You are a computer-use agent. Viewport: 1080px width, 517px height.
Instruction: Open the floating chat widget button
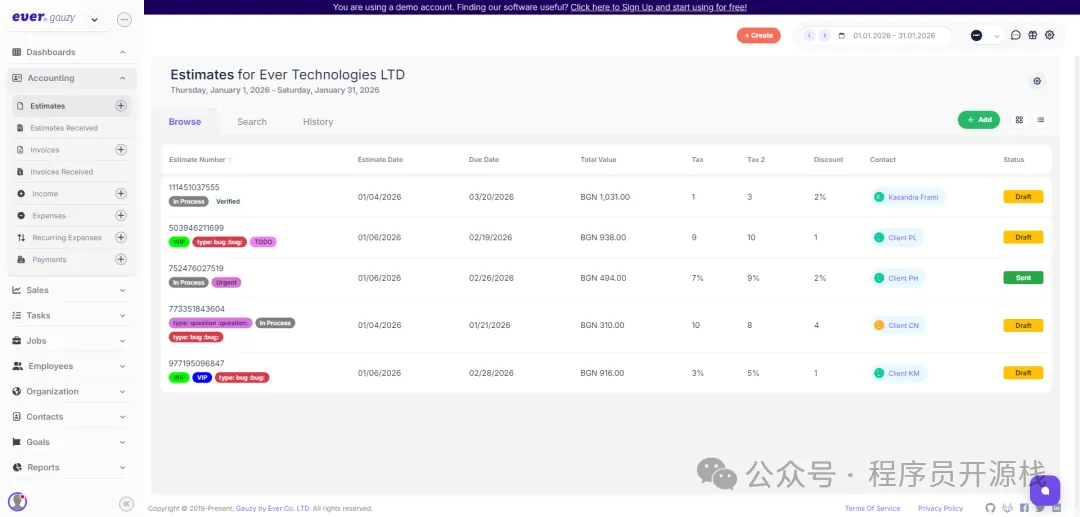pyautogui.click(x=1045, y=490)
